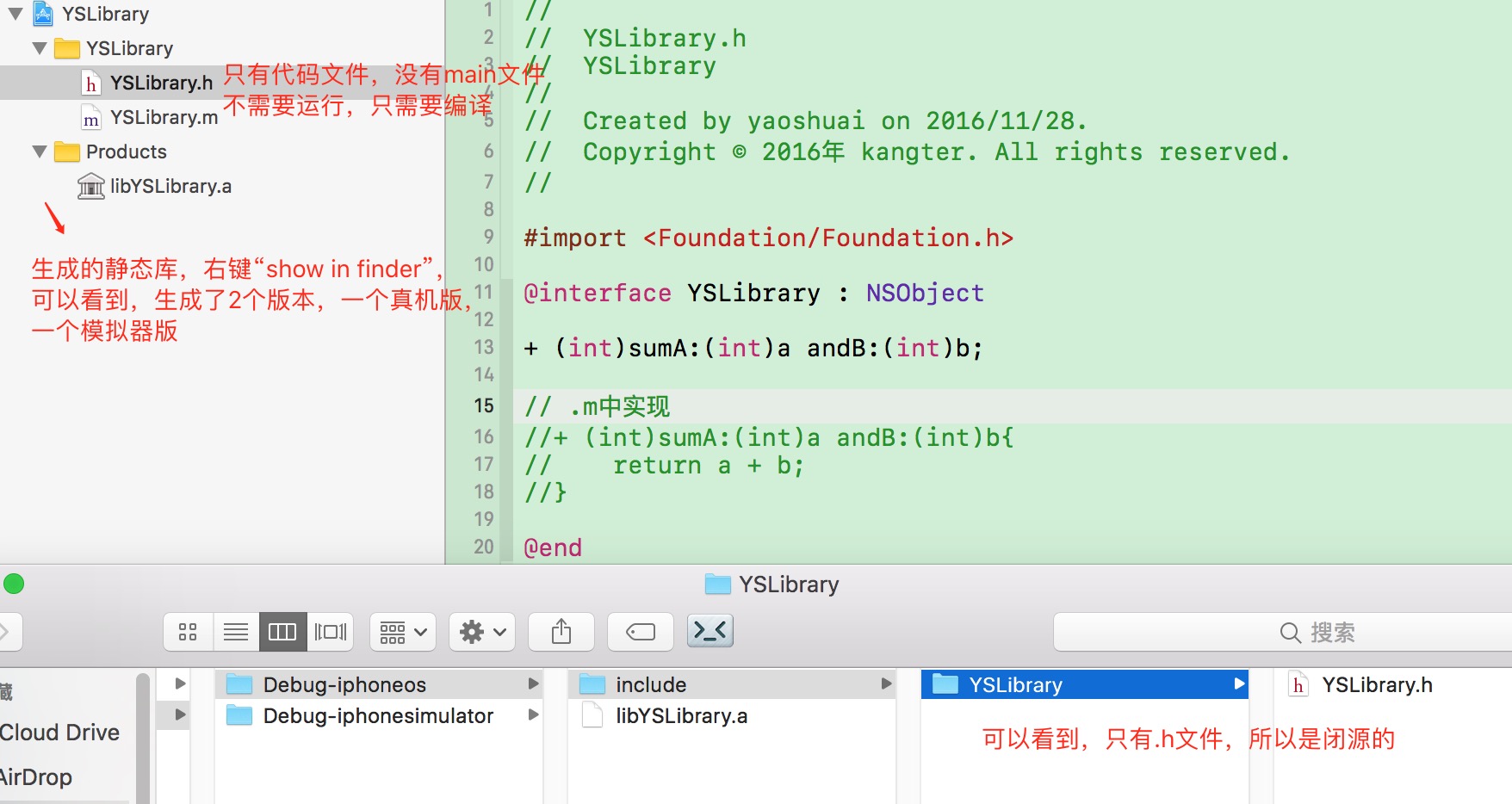Switch Finder to list view
The width and height of the screenshot is (1512, 804).
pyautogui.click(x=236, y=632)
